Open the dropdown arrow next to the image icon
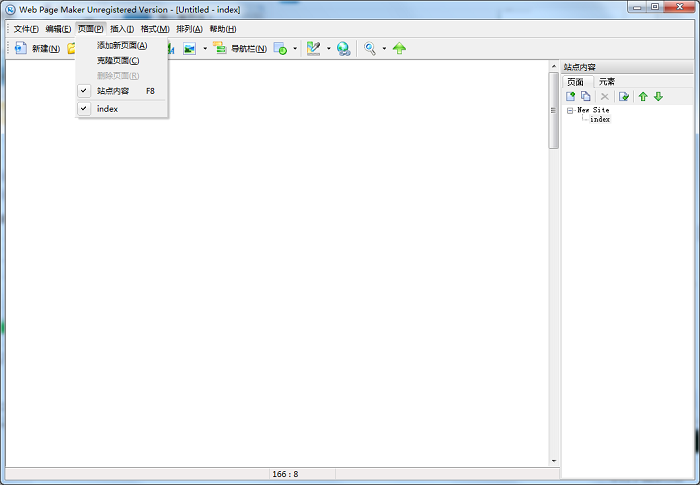700x485 pixels. coord(205,48)
